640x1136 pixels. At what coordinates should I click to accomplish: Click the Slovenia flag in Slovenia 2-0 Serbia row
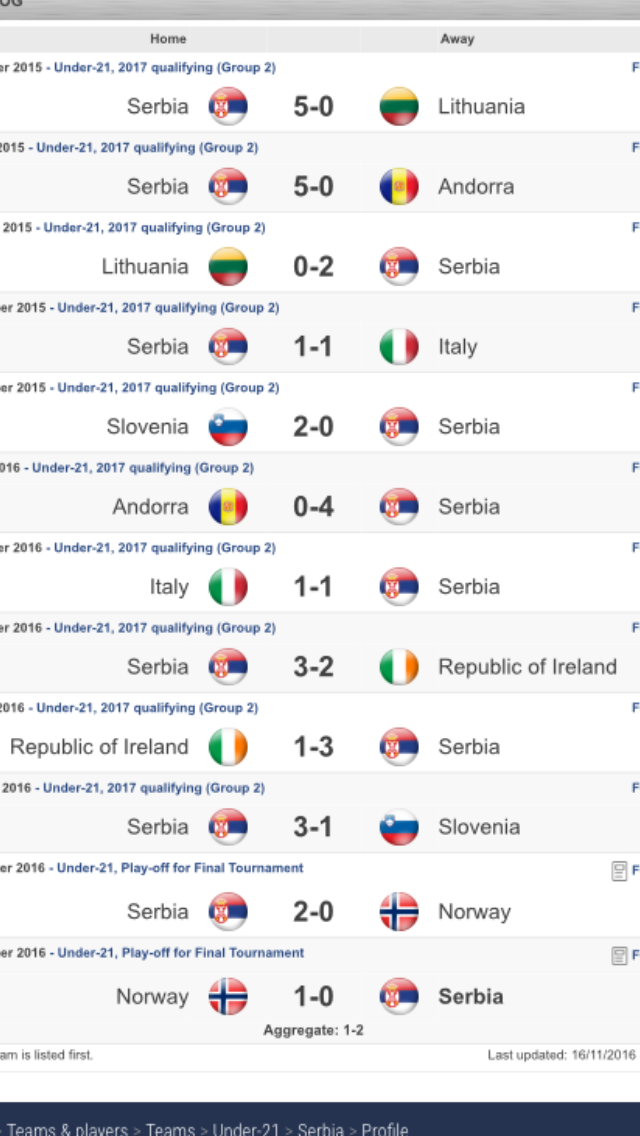pos(228,427)
